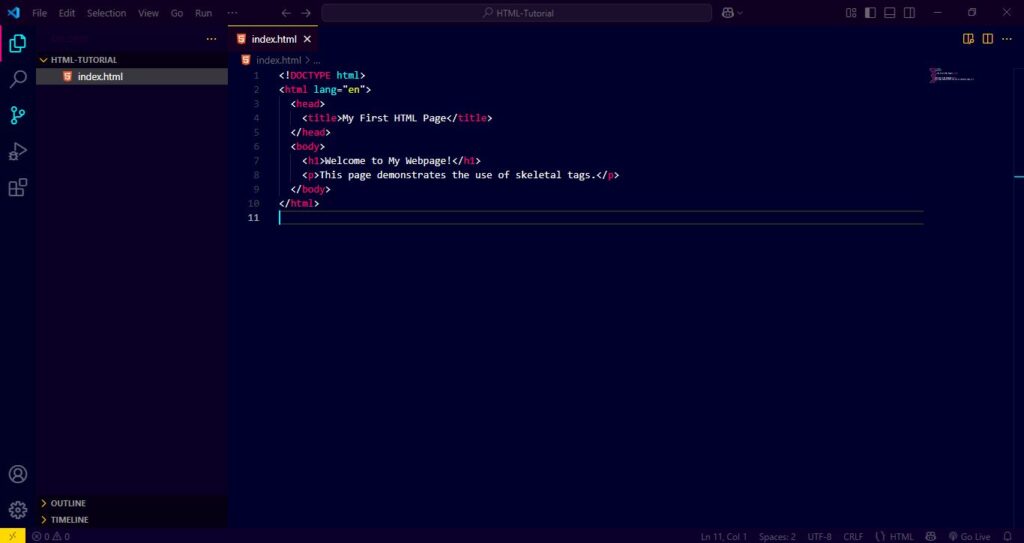Open the Selection menu
1024x543 pixels.
pyautogui.click(x=106, y=13)
